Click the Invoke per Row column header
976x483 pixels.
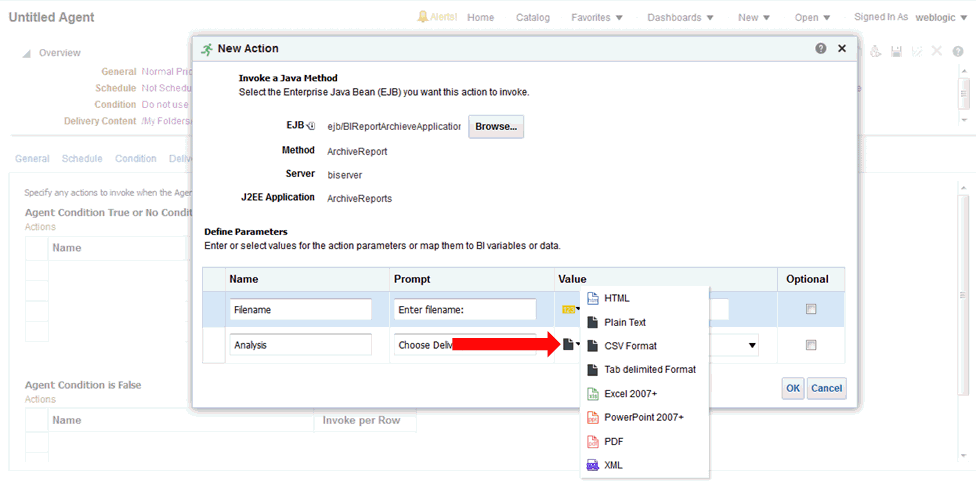pyautogui.click(x=362, y=421)
